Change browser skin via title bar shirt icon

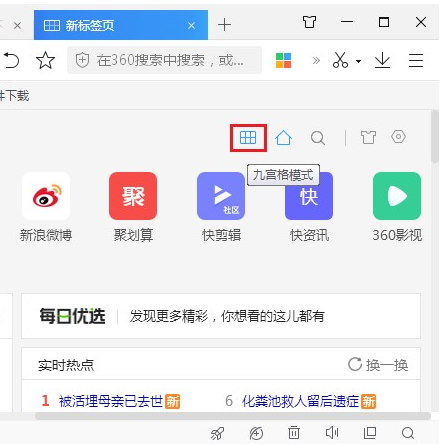coord(309,22)
